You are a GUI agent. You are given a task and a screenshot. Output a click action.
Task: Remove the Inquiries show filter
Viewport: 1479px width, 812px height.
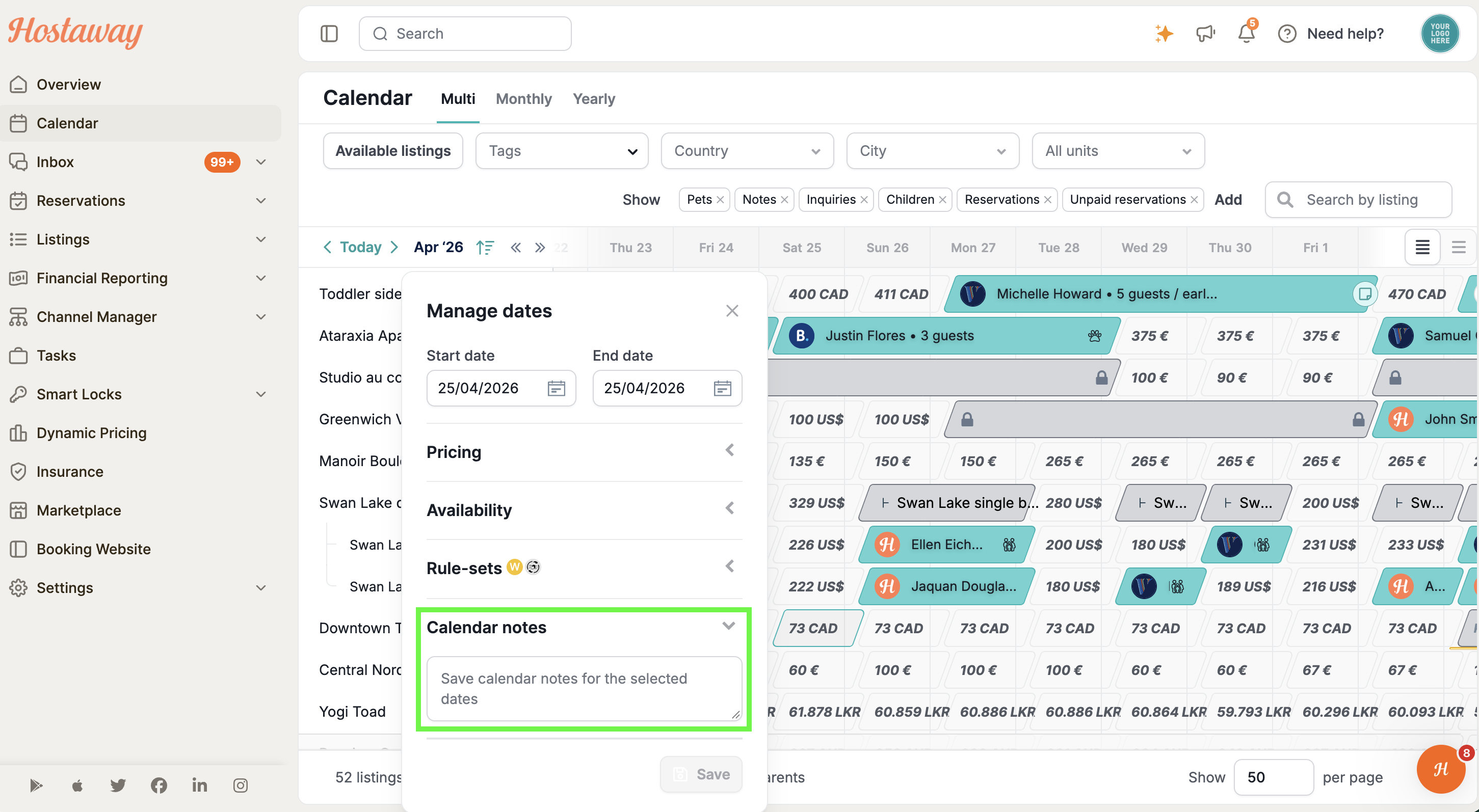tap(863, 200)
